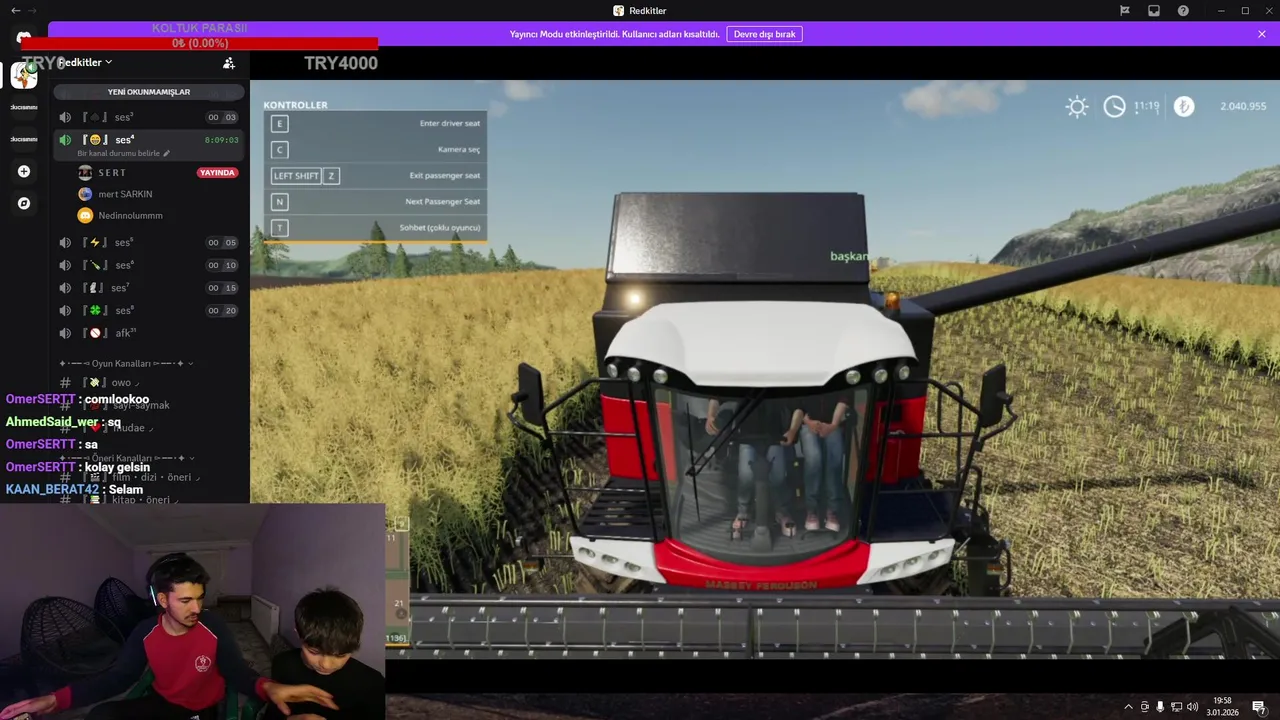Click the invite people icon beside Redkitler
The width and height of the screenshot is (1280, 720).
tap(229, 62)
